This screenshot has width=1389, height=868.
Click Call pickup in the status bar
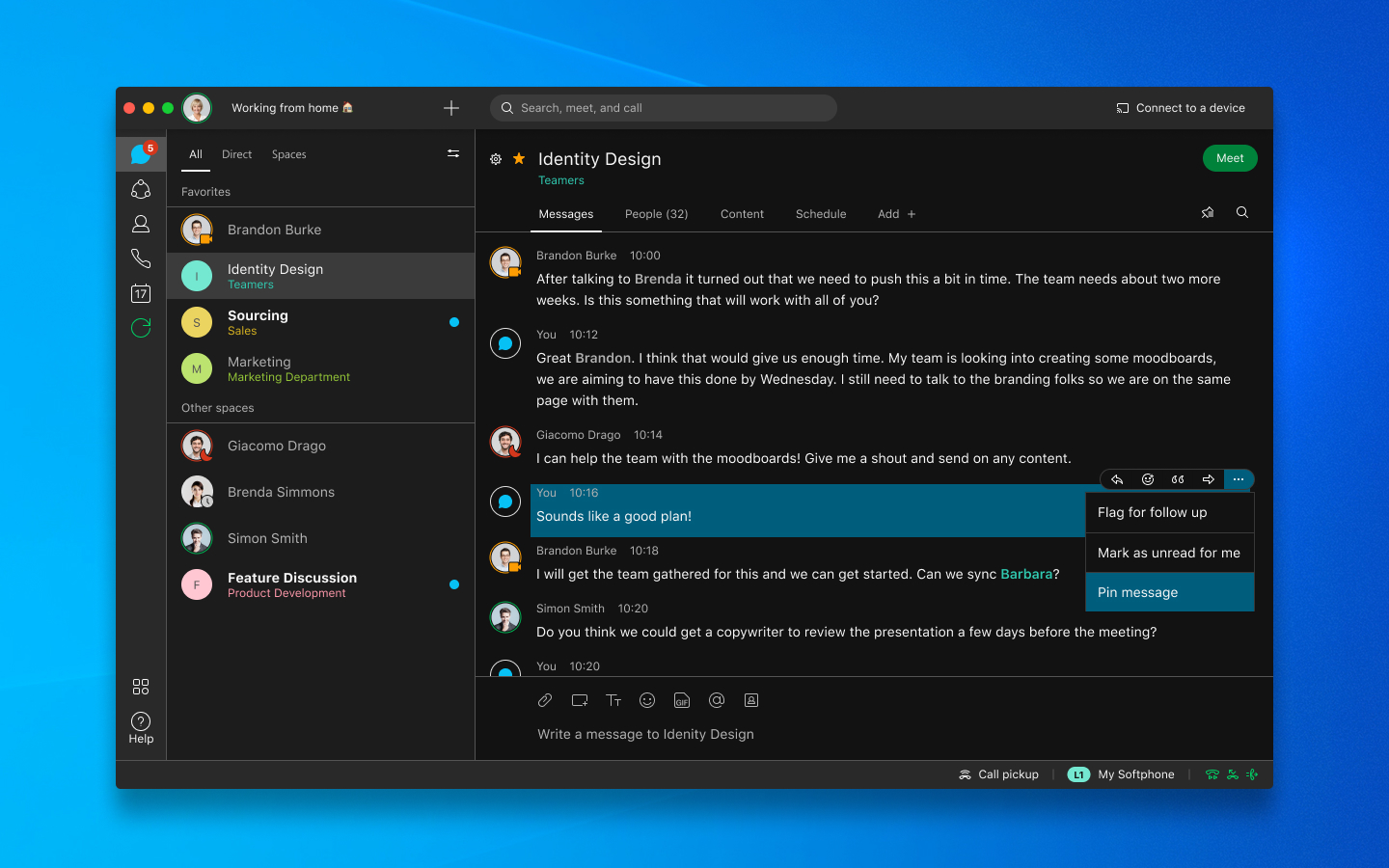pyautogui.click(x=998, y=774)
